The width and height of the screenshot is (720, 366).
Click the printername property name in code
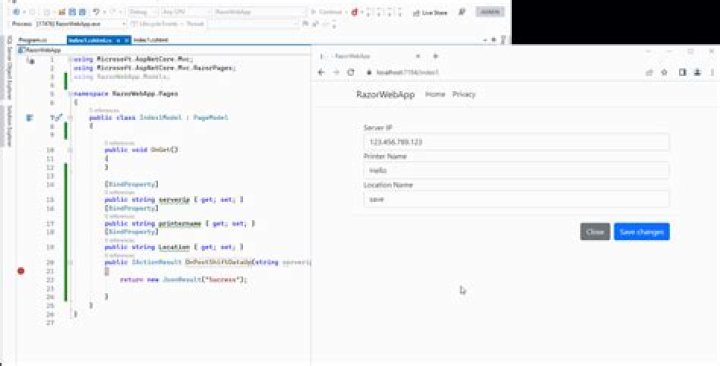click(x=180, y=224)
